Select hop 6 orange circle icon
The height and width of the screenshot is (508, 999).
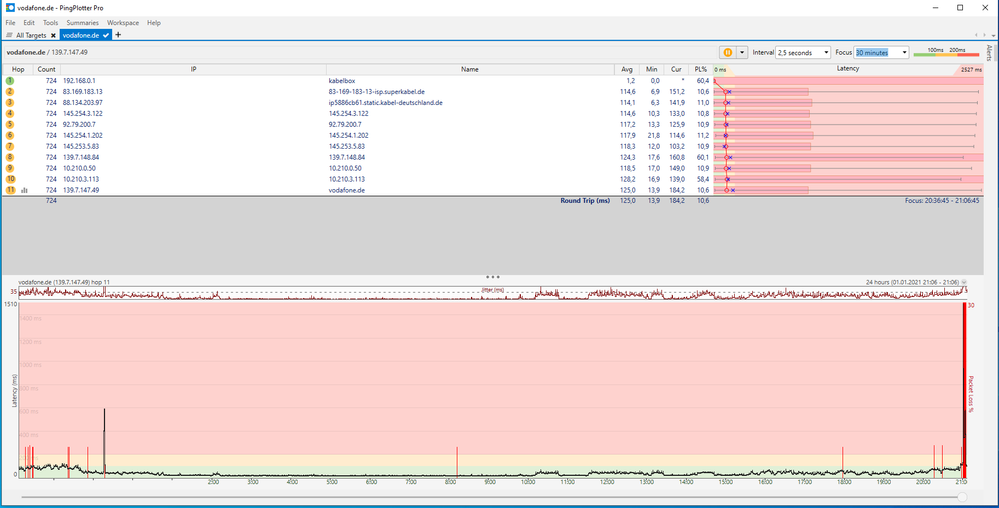10,135
